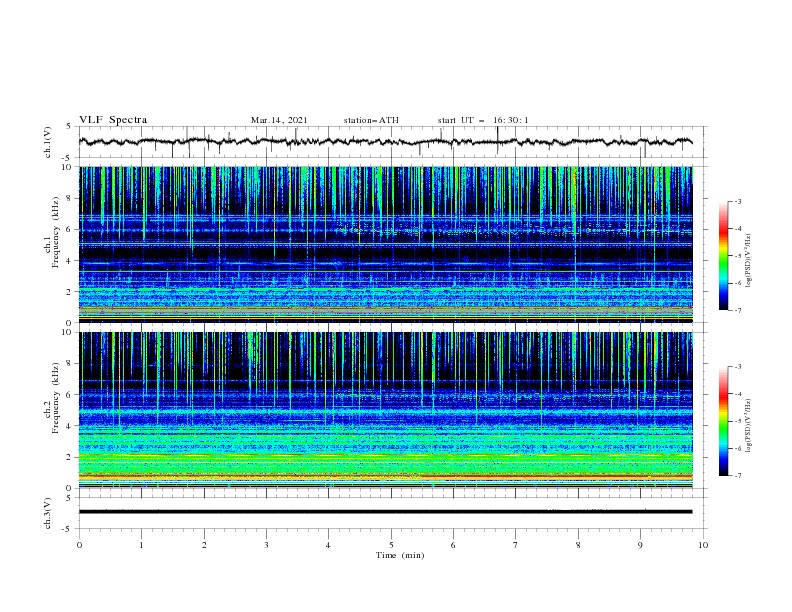Click the "10" kHz tick on ch.2 frequency axis
The height and width of the screenshot is (612, 792).
click(x=68, y=332)
